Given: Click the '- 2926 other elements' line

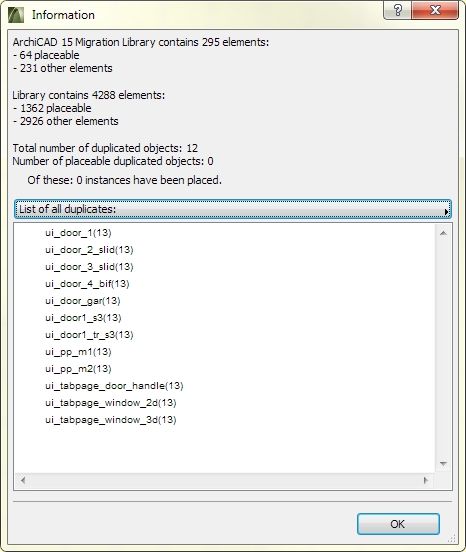Looking at the screenshot, I should (x=65, y=121).
